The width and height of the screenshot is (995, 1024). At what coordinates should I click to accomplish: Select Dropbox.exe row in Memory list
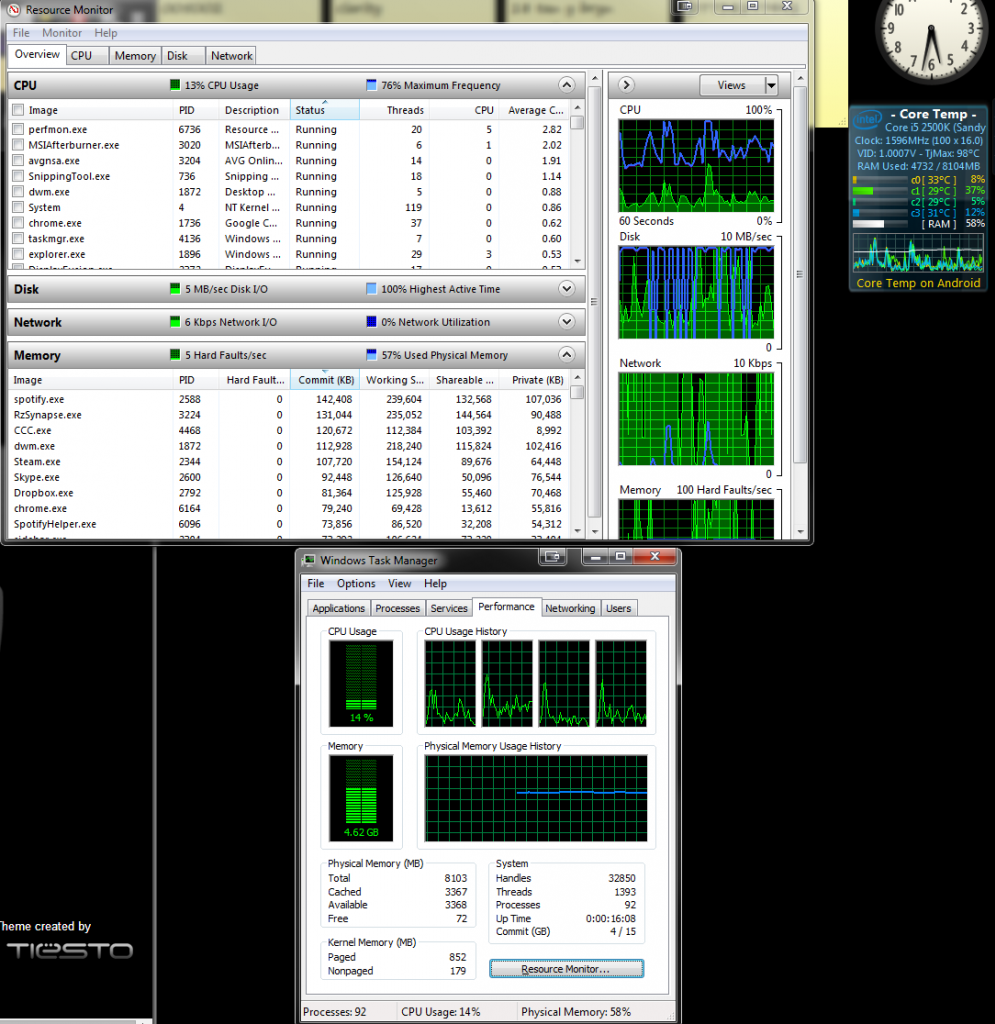coord(289,493)
